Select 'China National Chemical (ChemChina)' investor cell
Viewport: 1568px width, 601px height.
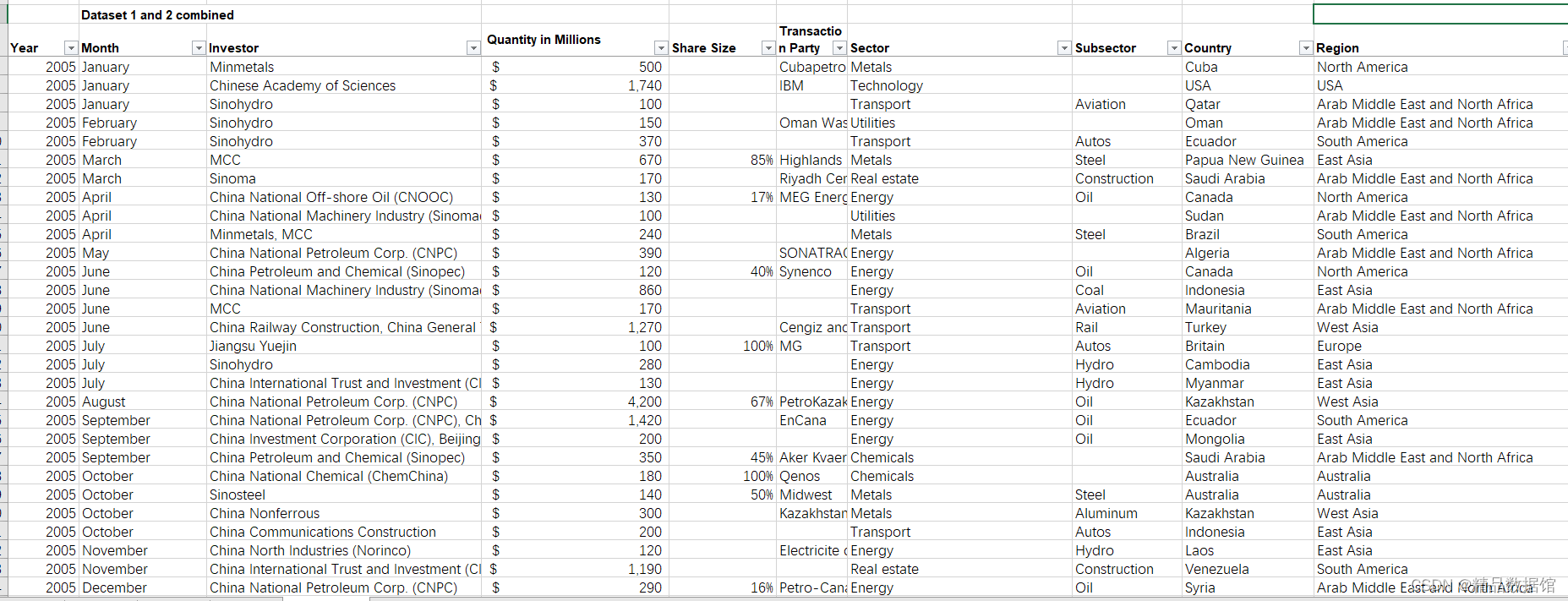click(344, 476)
